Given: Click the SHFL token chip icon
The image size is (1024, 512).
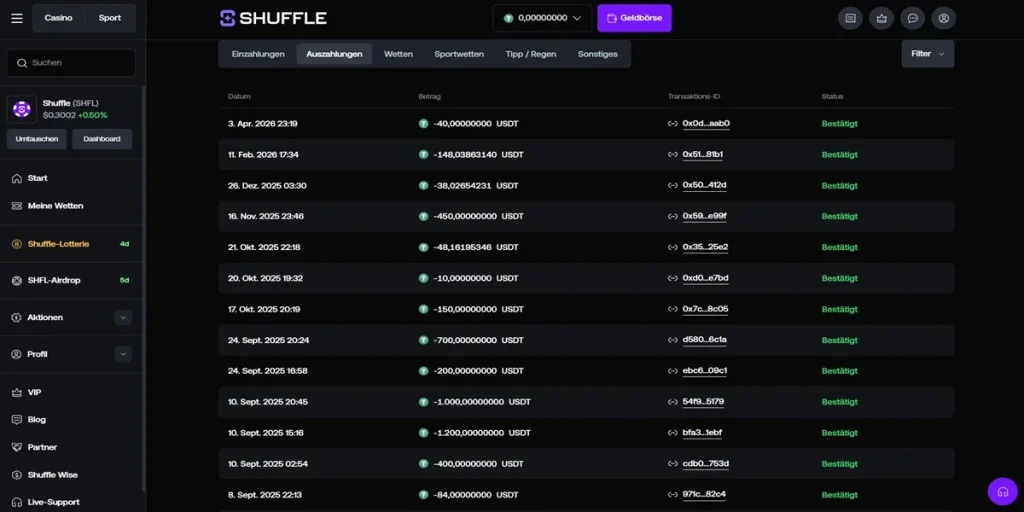Looking at the screenshot, I should coord(22,109).
